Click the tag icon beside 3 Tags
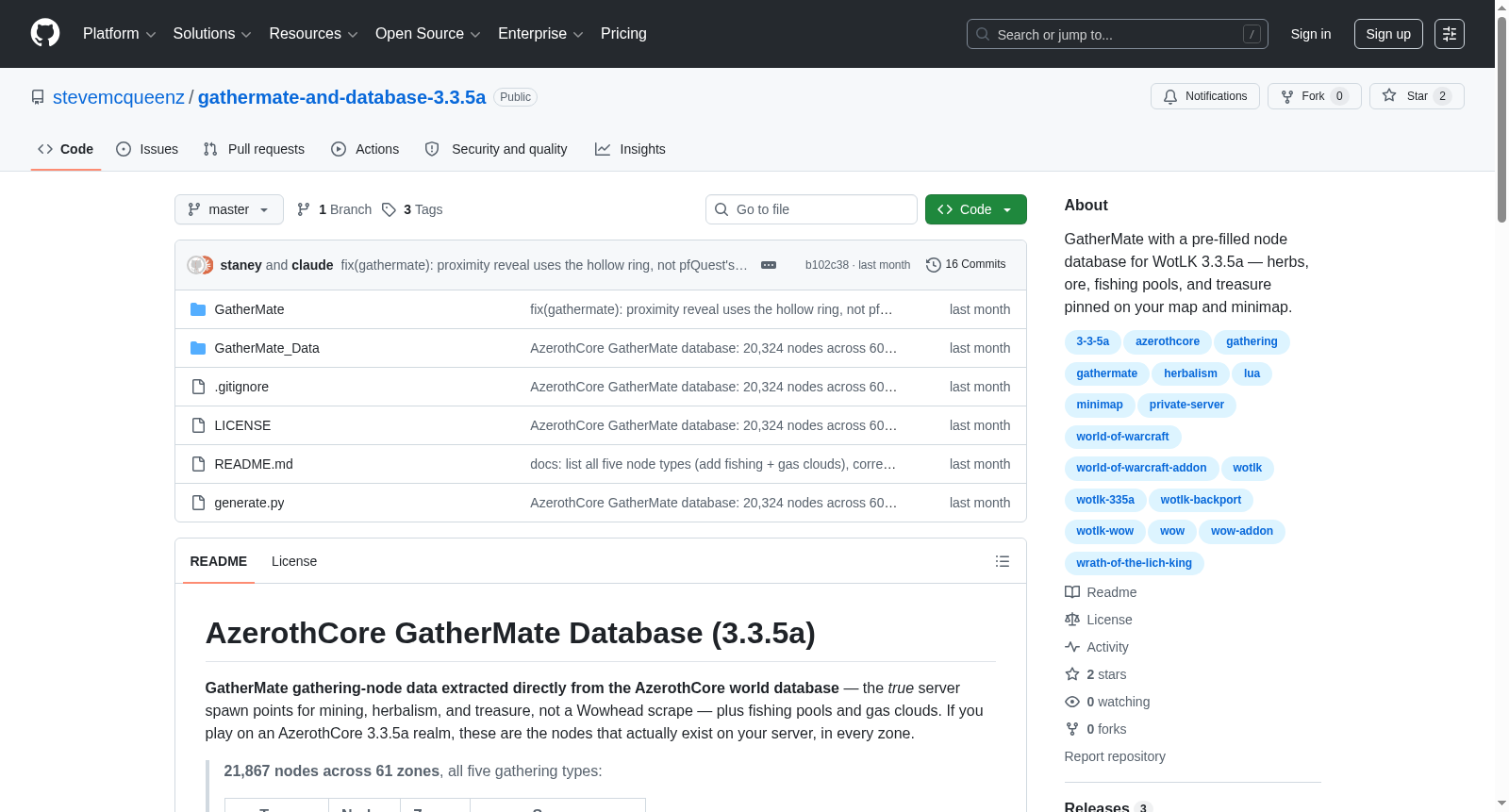This screenshot has height=812, width=1509. coord(389,209)
